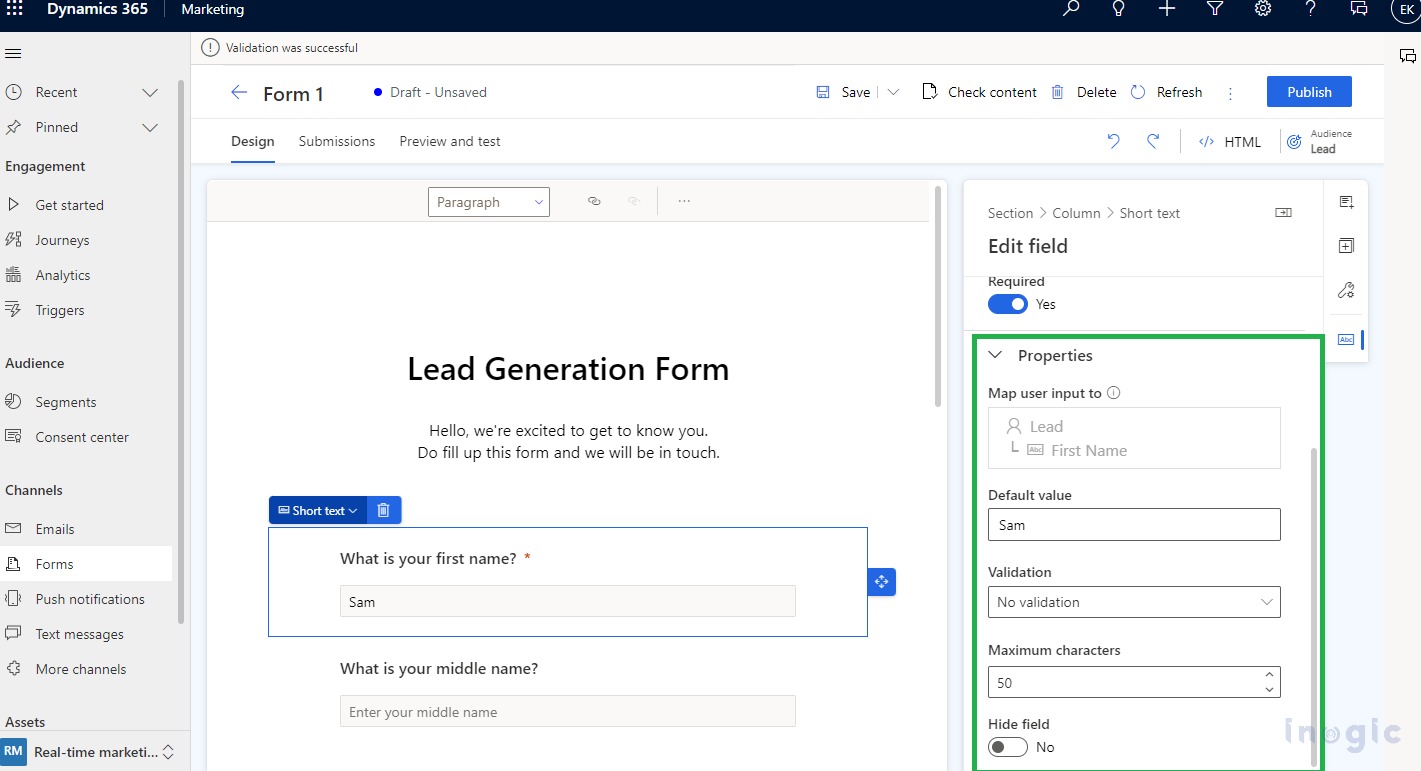This screenshot has width=1421, height=771.
Task: Click the Default value input field
Action: pos(1134,525)
